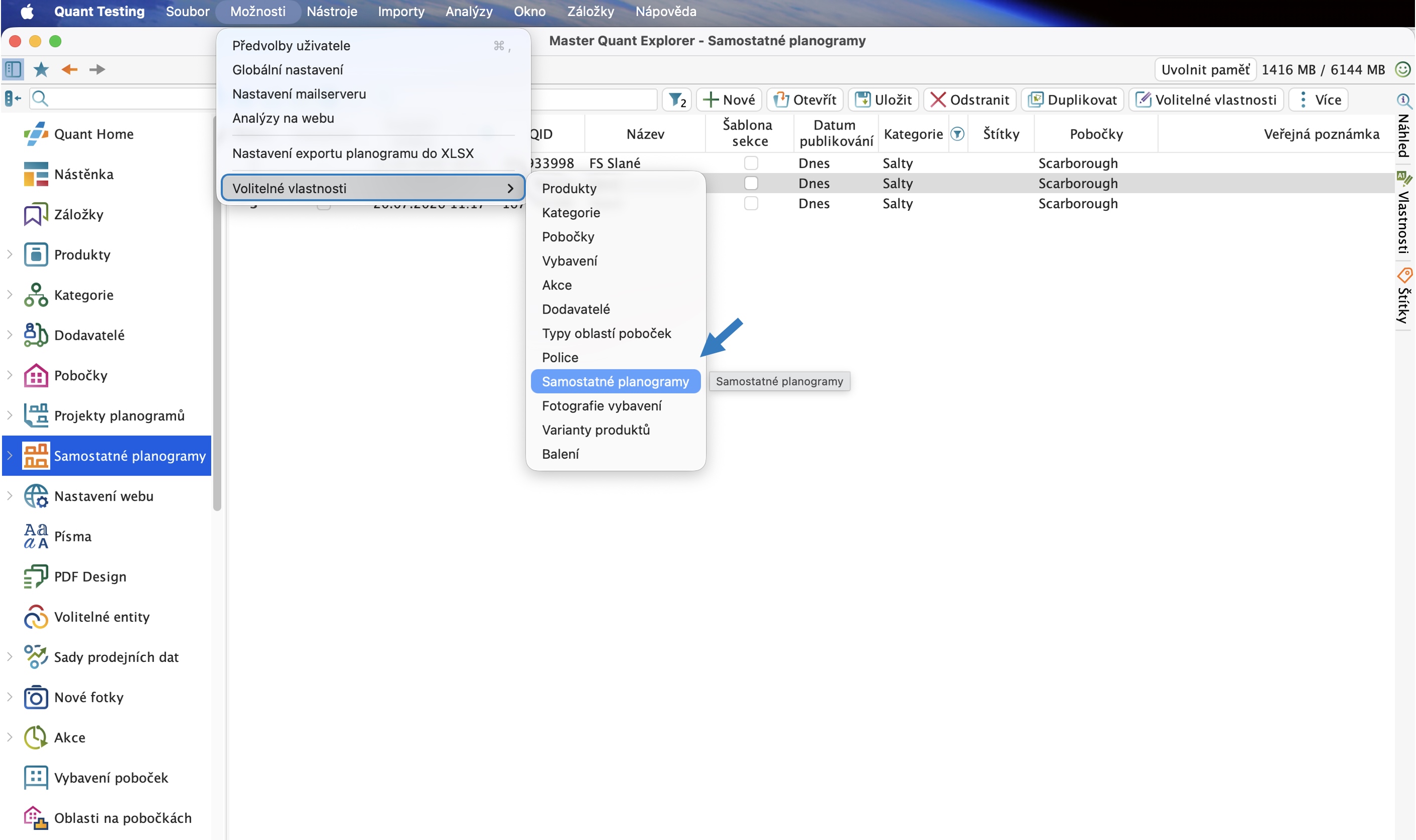Open Volitelné vlastnosti toolbar button
Image resolution: width=1416 pixels, height=840 pixels.
click(1206, 100)
